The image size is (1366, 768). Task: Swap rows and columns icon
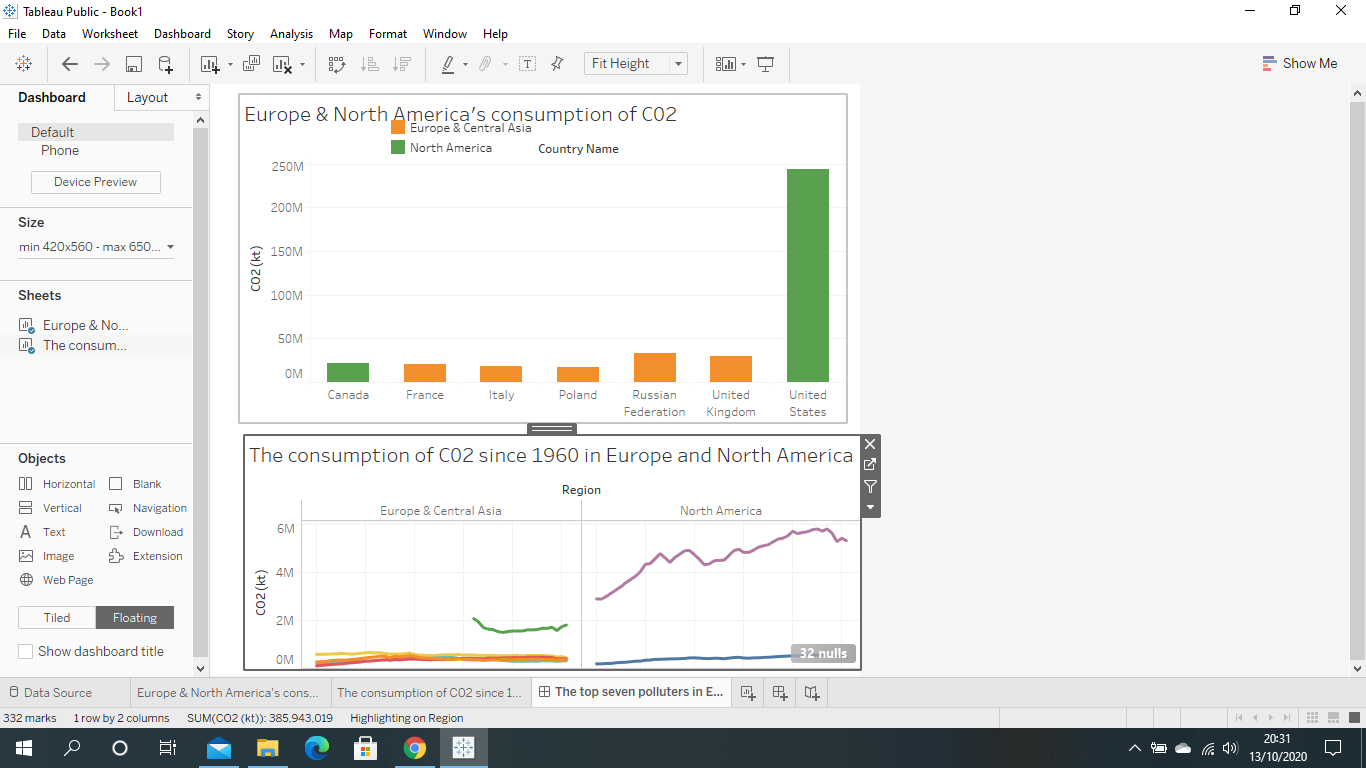pyautogui.click(x=337, y=64)
